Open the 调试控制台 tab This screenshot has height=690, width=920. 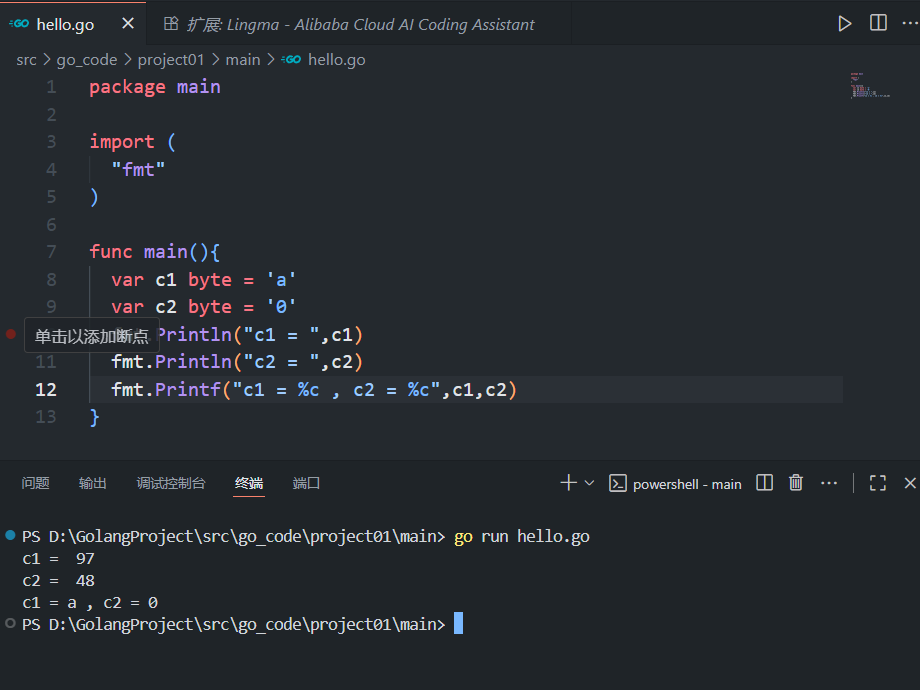pos(171,483)
